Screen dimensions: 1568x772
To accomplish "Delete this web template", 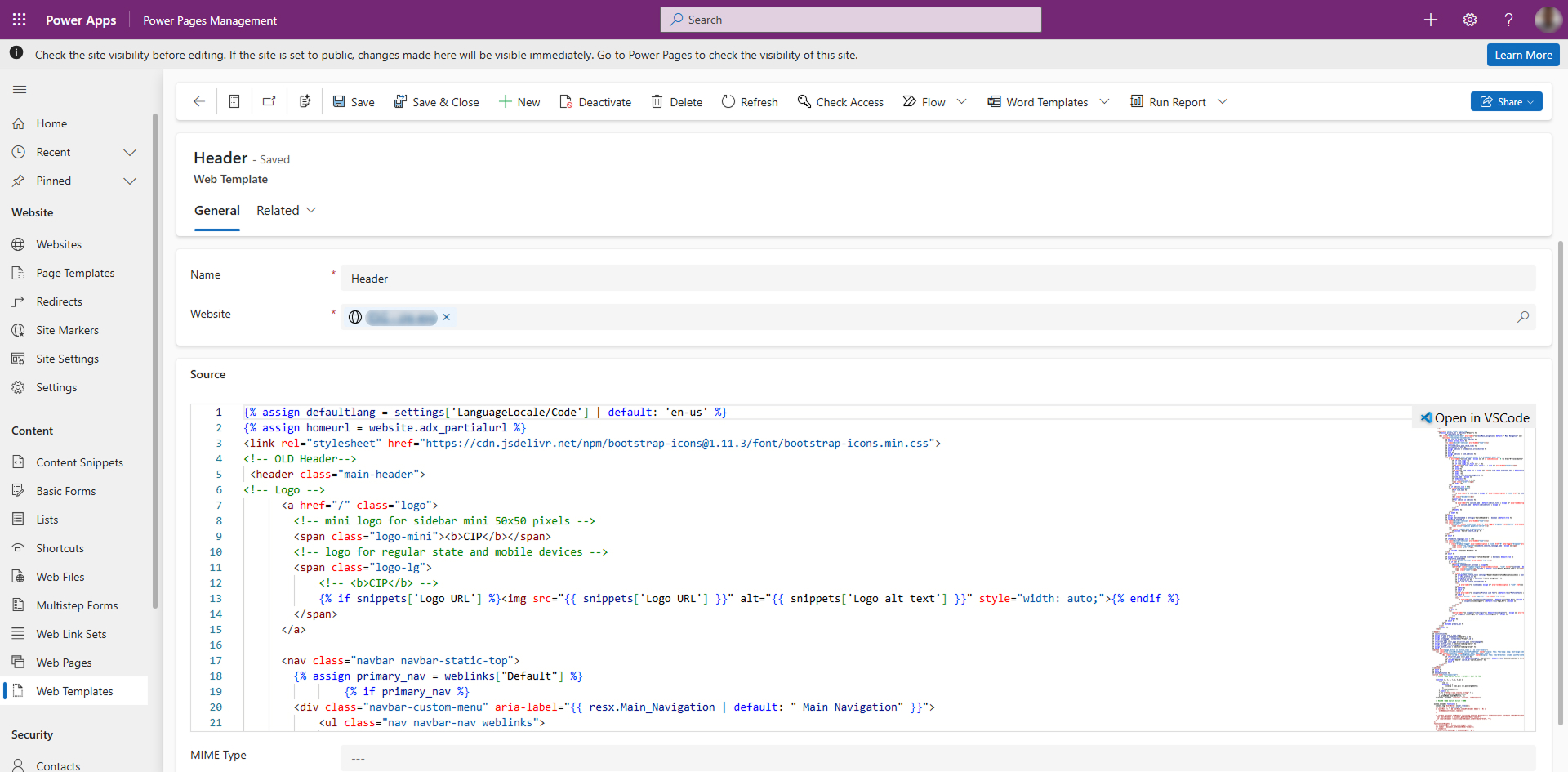I will [x=677, y=102].
